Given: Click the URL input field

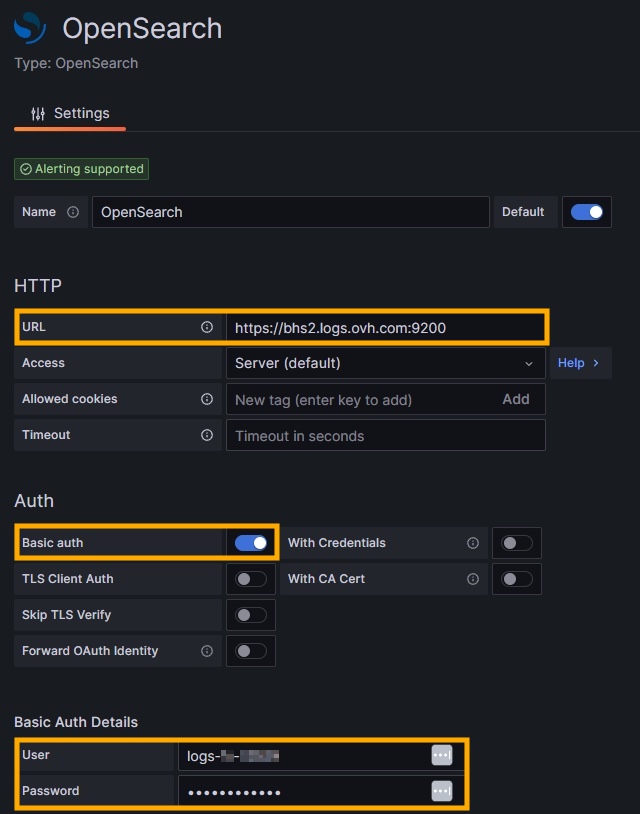Looking at the screenshot, I should tap(386, 328).
